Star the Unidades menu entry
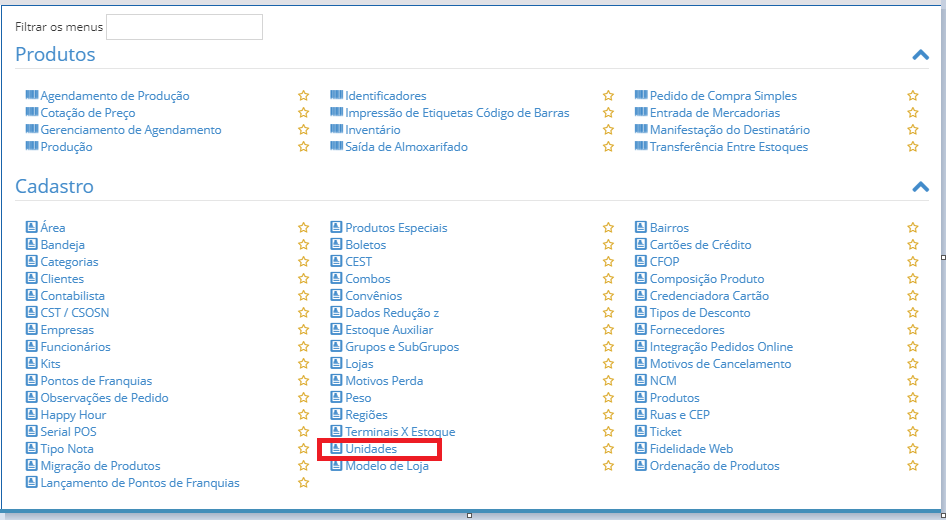Image resolution: width=946 pixels, height=520 pixels. [x=608, y=448]
